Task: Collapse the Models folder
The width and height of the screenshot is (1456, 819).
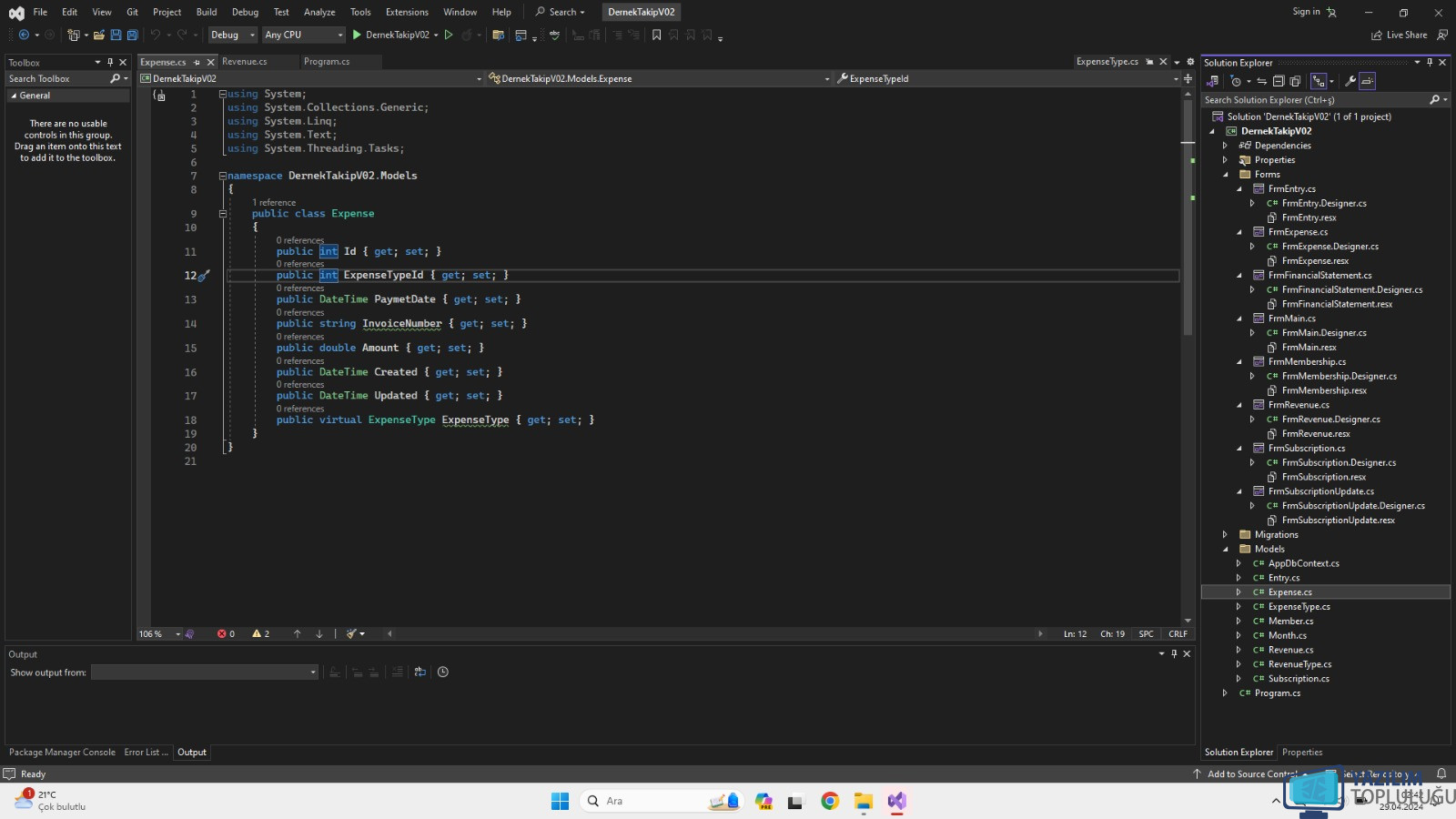Action: tap(1225, 549)
